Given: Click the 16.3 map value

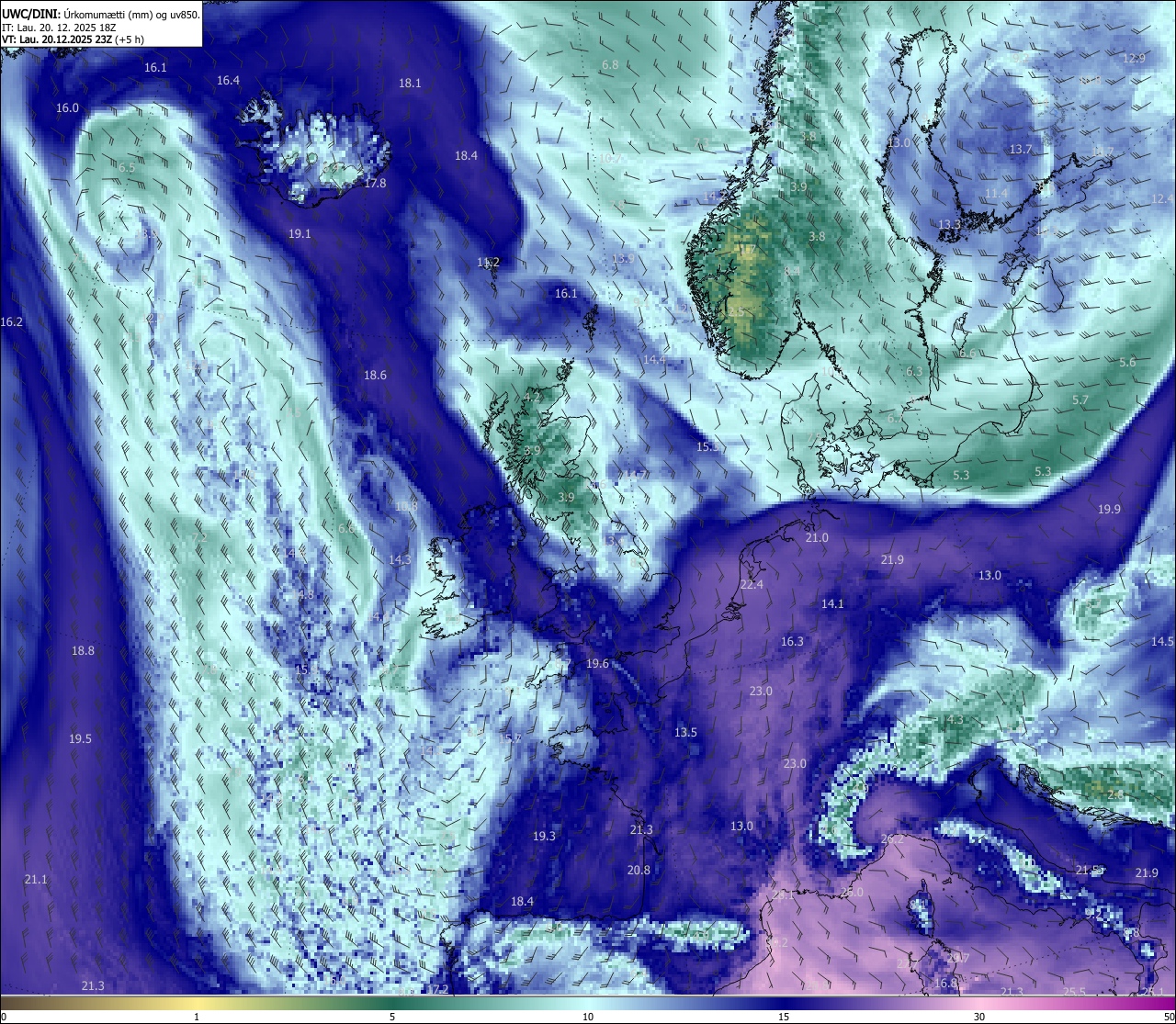Looking at the screenshot, I should [x=792, y=642].
